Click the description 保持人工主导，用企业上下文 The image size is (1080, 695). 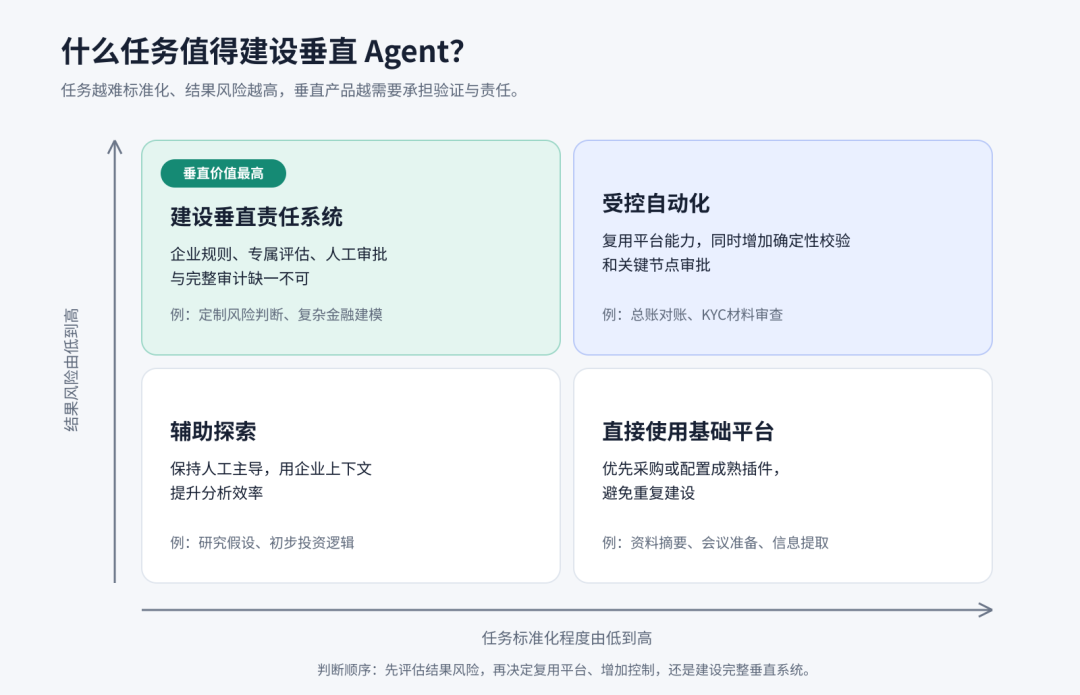click(x=271, y=469)
